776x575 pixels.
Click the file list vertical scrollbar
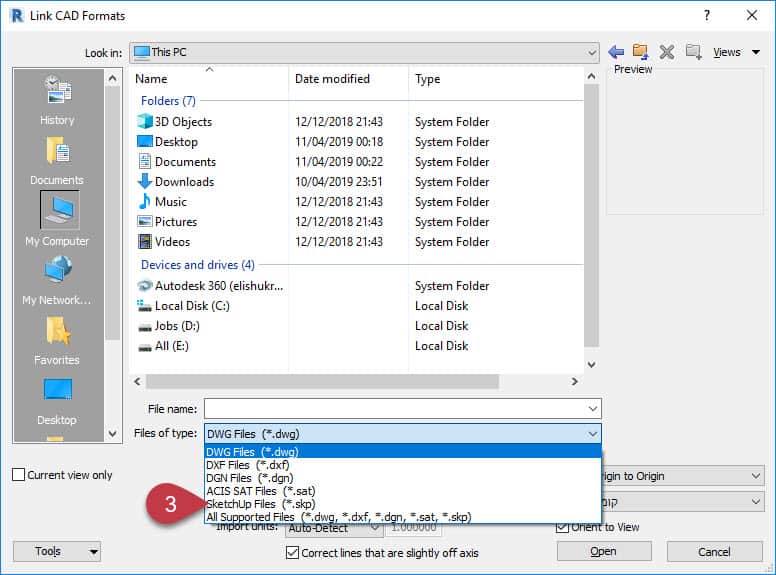tap(591, 216)
